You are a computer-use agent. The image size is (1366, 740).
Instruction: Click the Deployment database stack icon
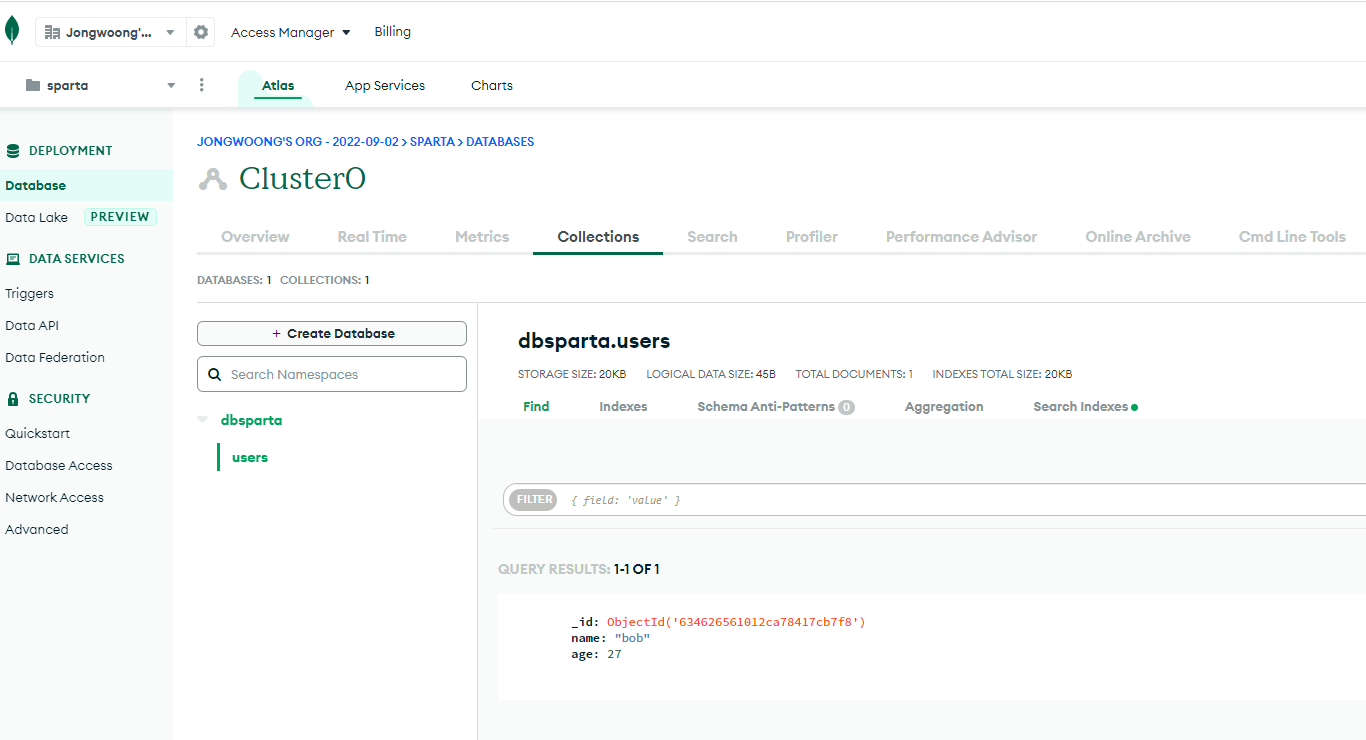point(13,151)
